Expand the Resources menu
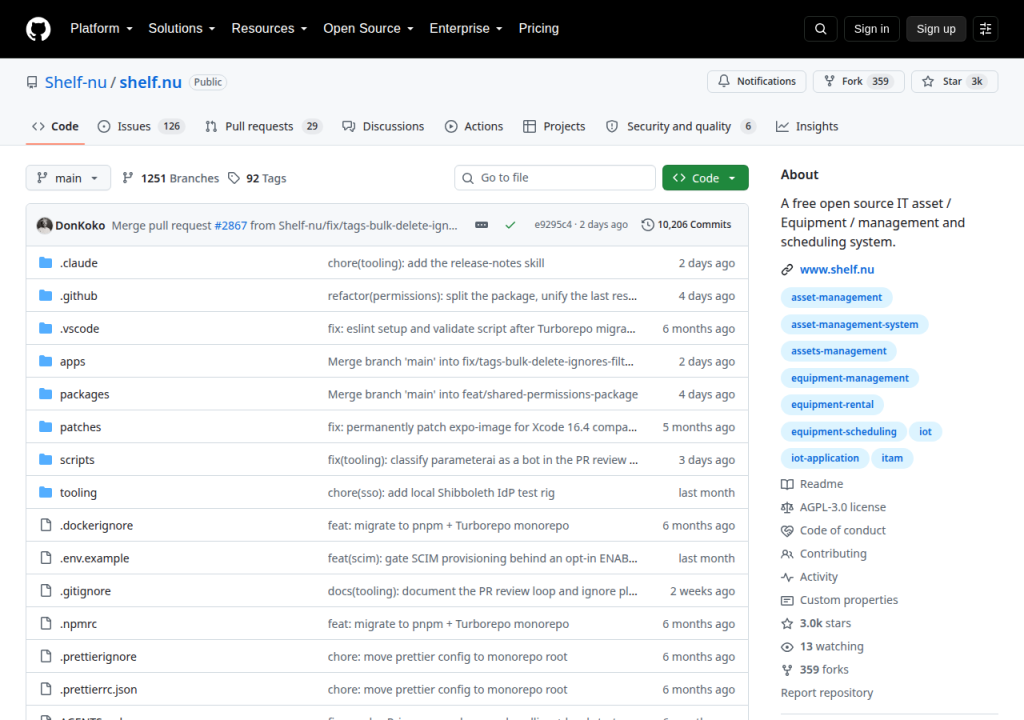 pyautogui.click(x=269, y=29)
